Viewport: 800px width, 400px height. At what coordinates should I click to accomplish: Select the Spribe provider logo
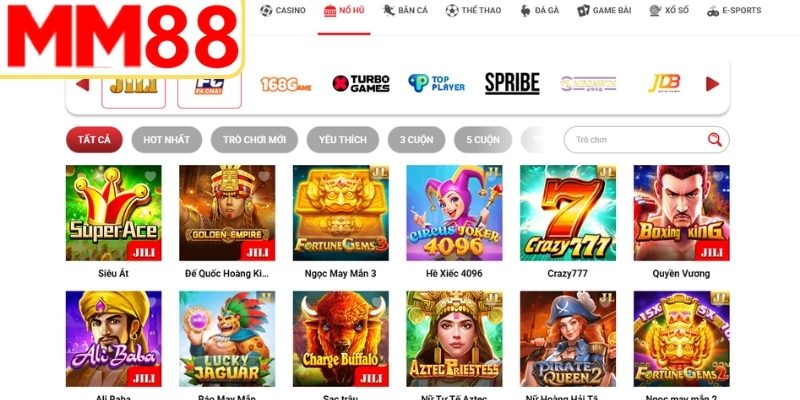coord(512,83)
